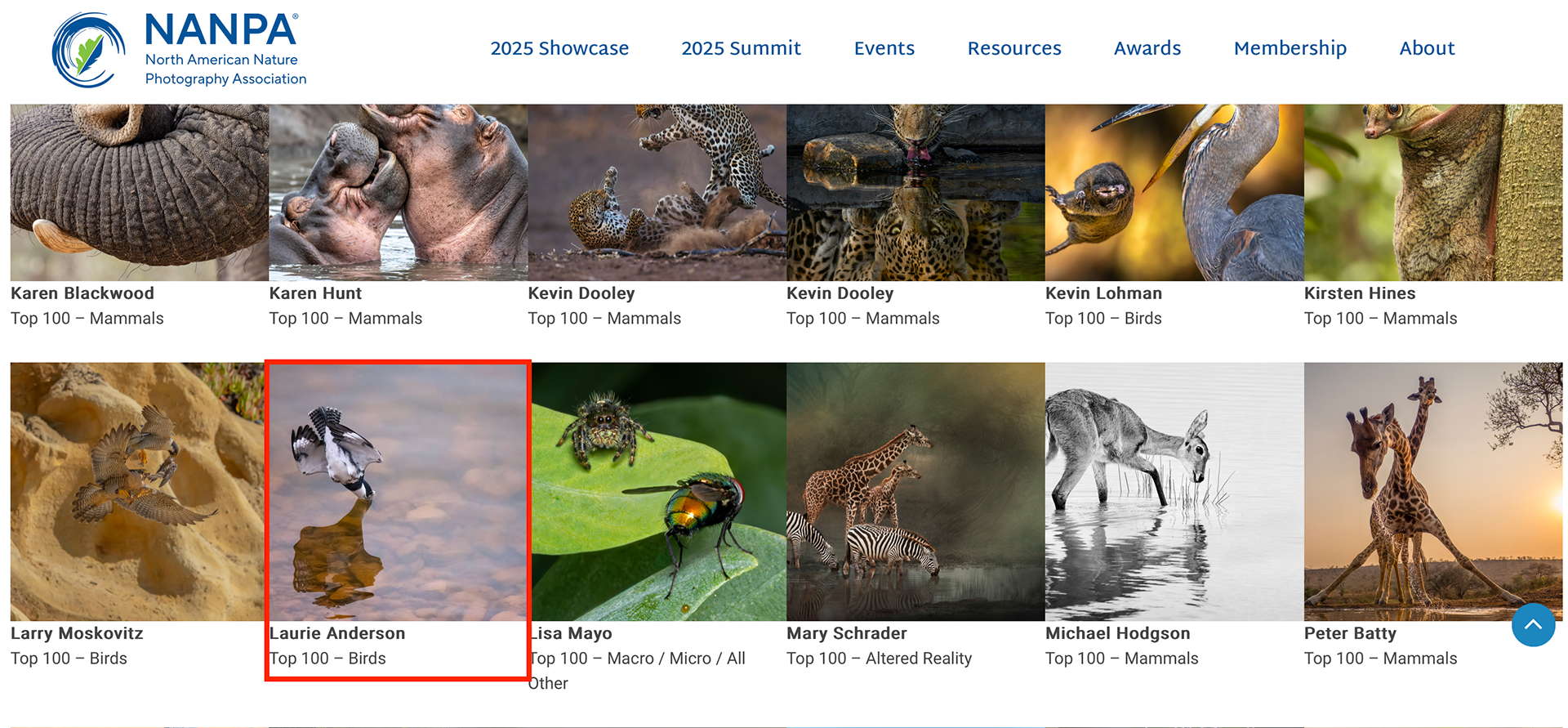
Task: Click 'Top 100 – Altered Reality' caption
Action: tap(880, 659)
